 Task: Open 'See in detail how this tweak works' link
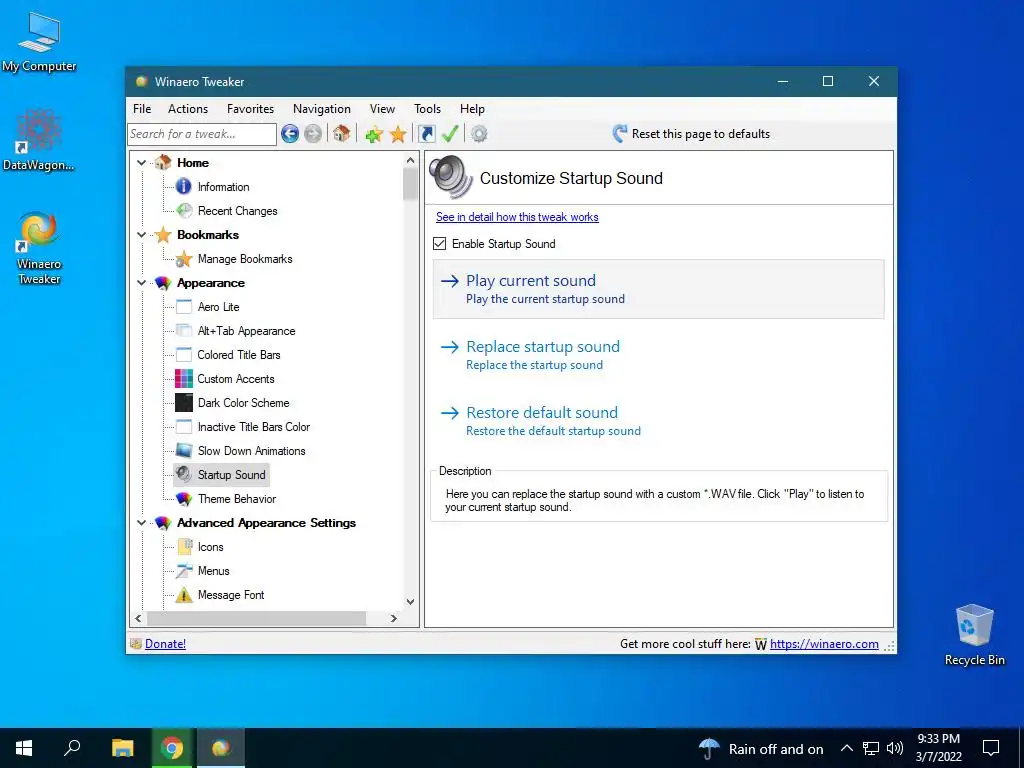point(517,217)
